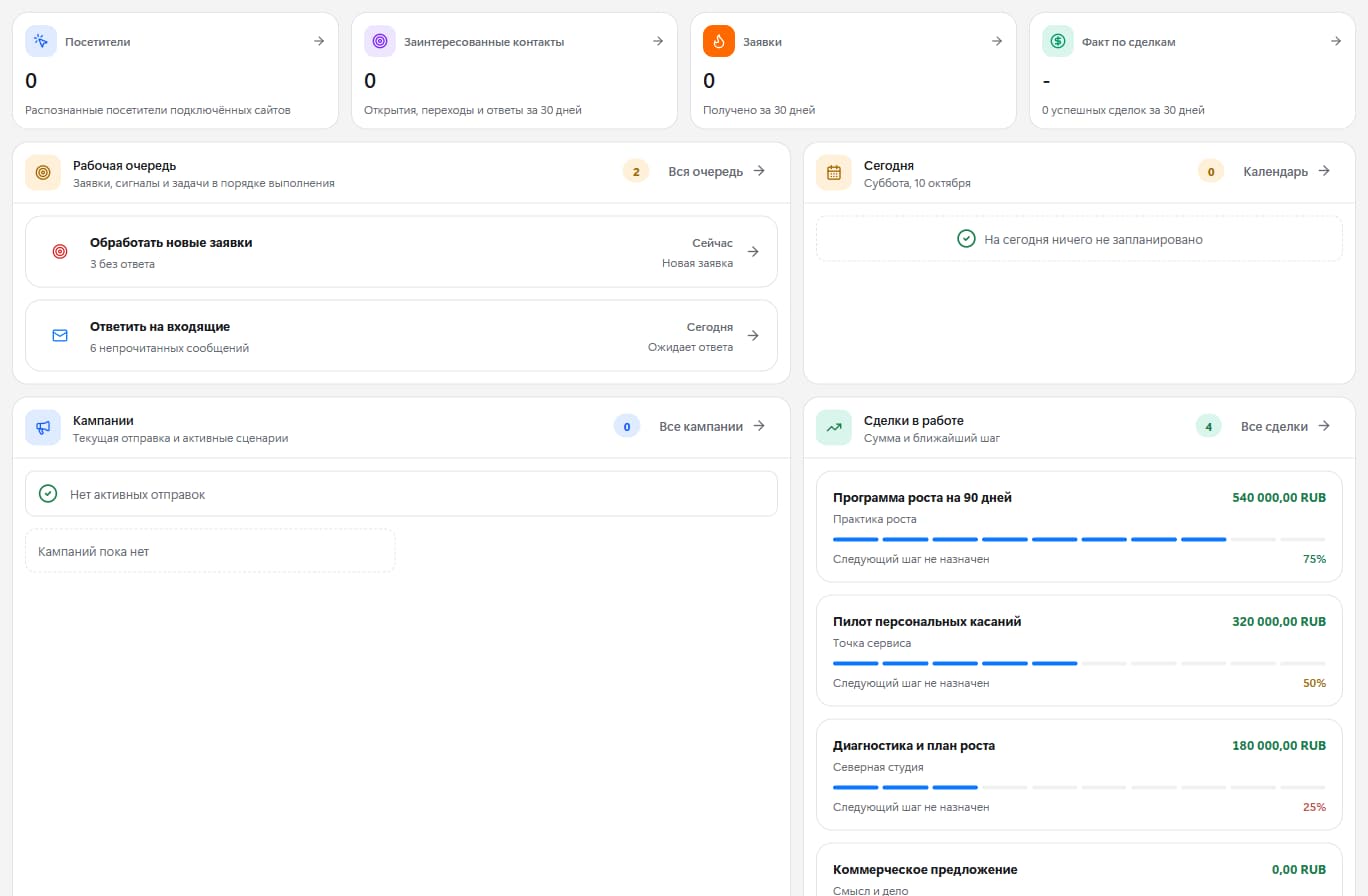
Task: Click the calendar icon next to Сегодня
Action: pyautogui.click(x=834, y=172)
